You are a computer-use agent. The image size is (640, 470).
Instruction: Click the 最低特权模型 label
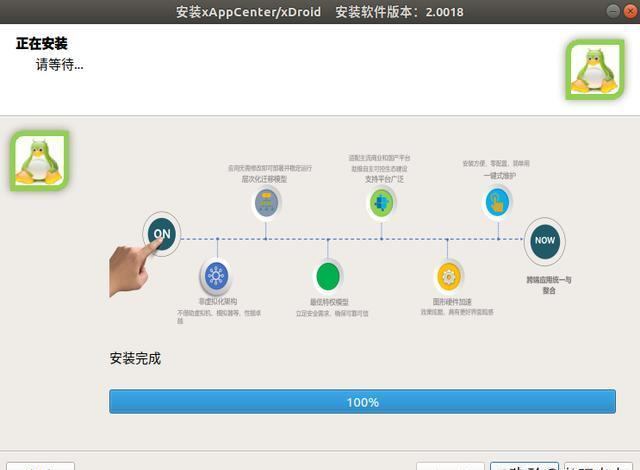point(329,302)
